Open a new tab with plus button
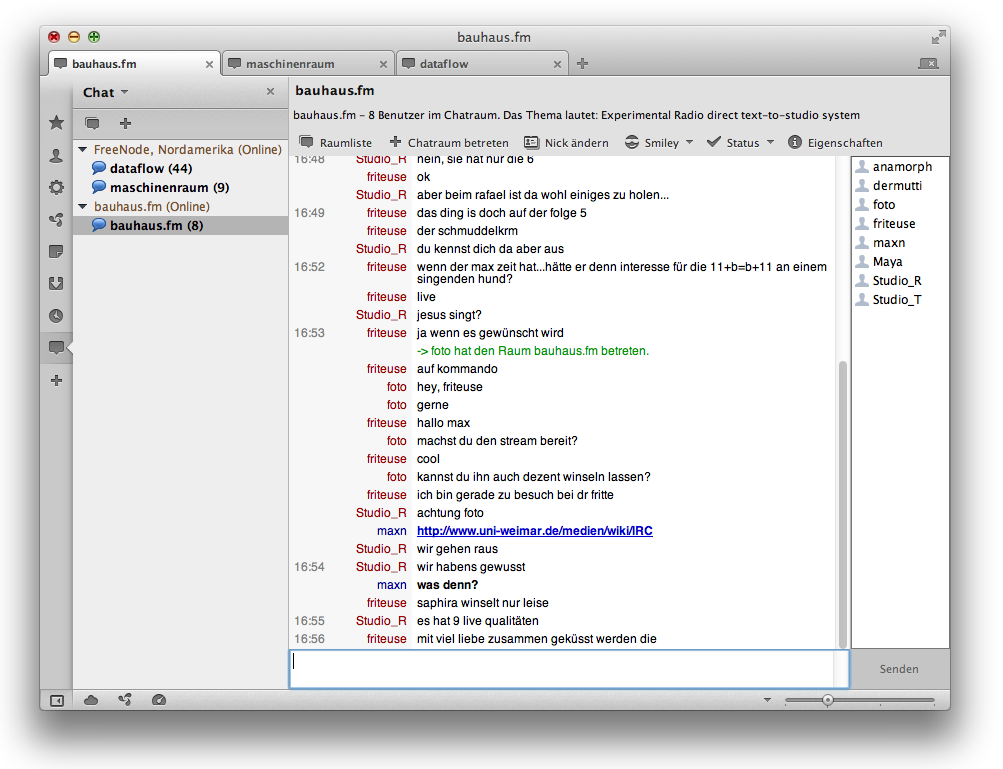The width and height of the screenshot is (1003, 769). point(582,63)
